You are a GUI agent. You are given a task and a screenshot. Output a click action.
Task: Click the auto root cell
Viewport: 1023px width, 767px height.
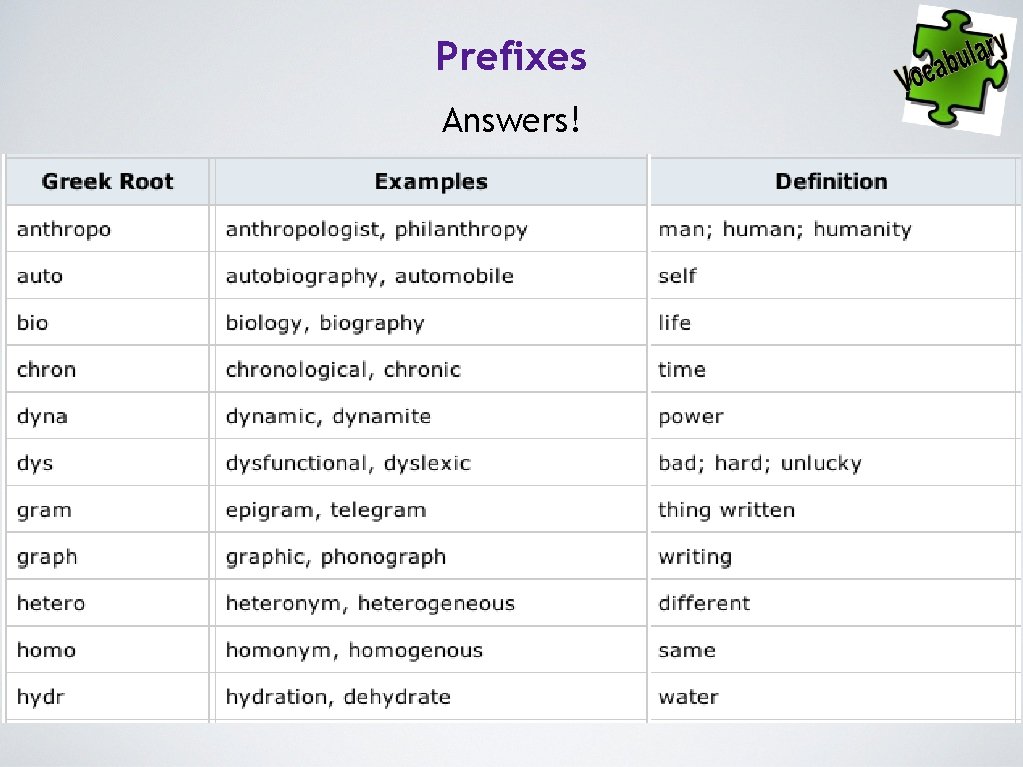click(40, 276)
